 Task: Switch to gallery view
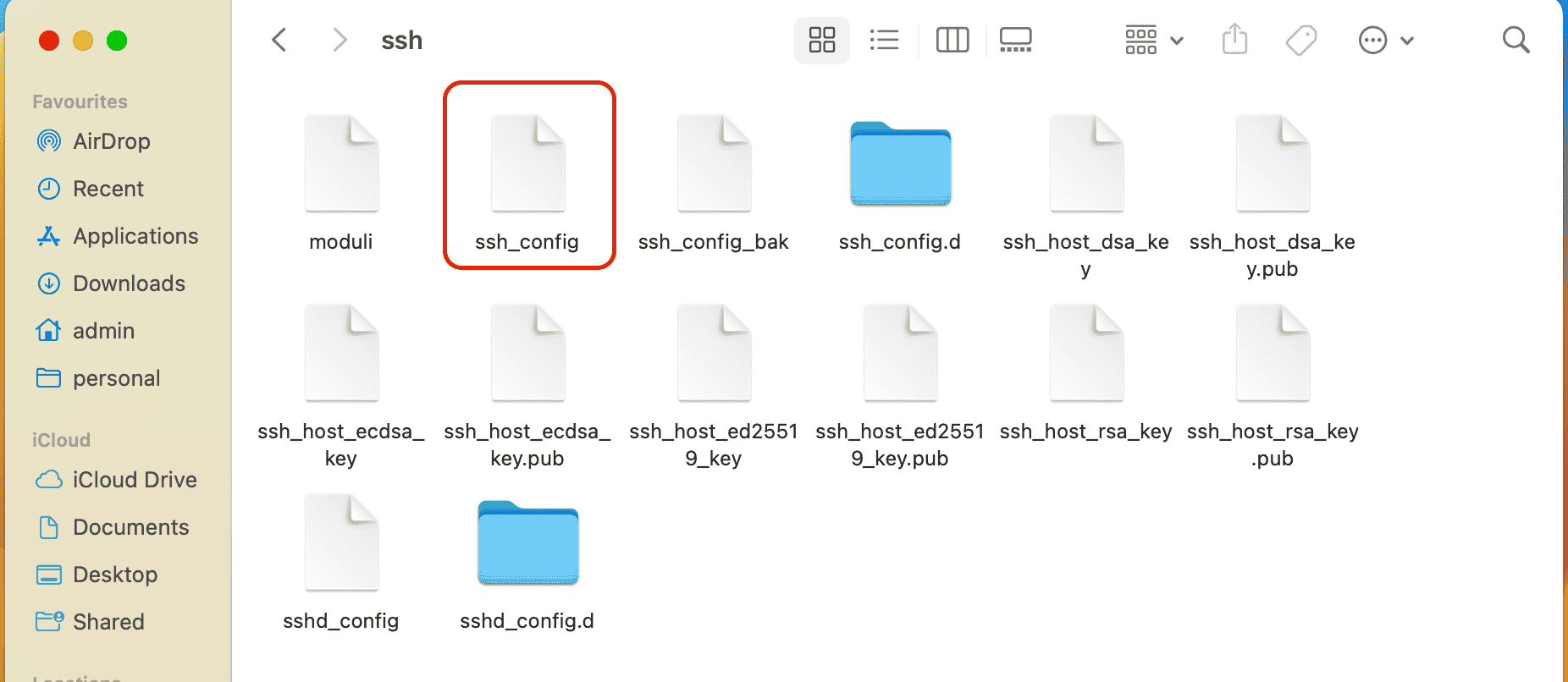pos(1015,40)
